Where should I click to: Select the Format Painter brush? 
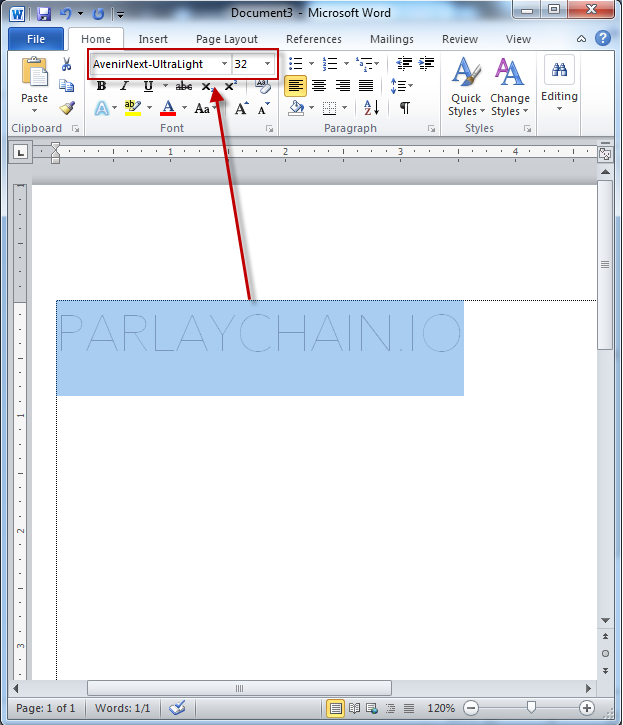[x=67, y=108]
